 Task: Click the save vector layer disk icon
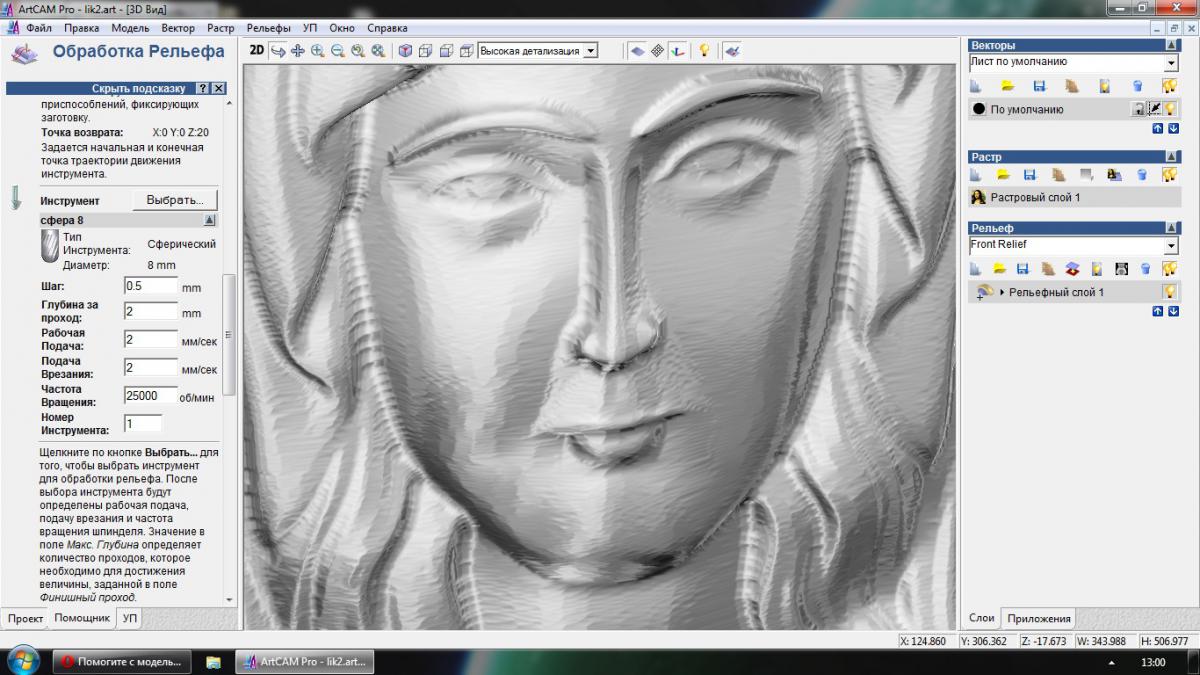[1039, 86]
